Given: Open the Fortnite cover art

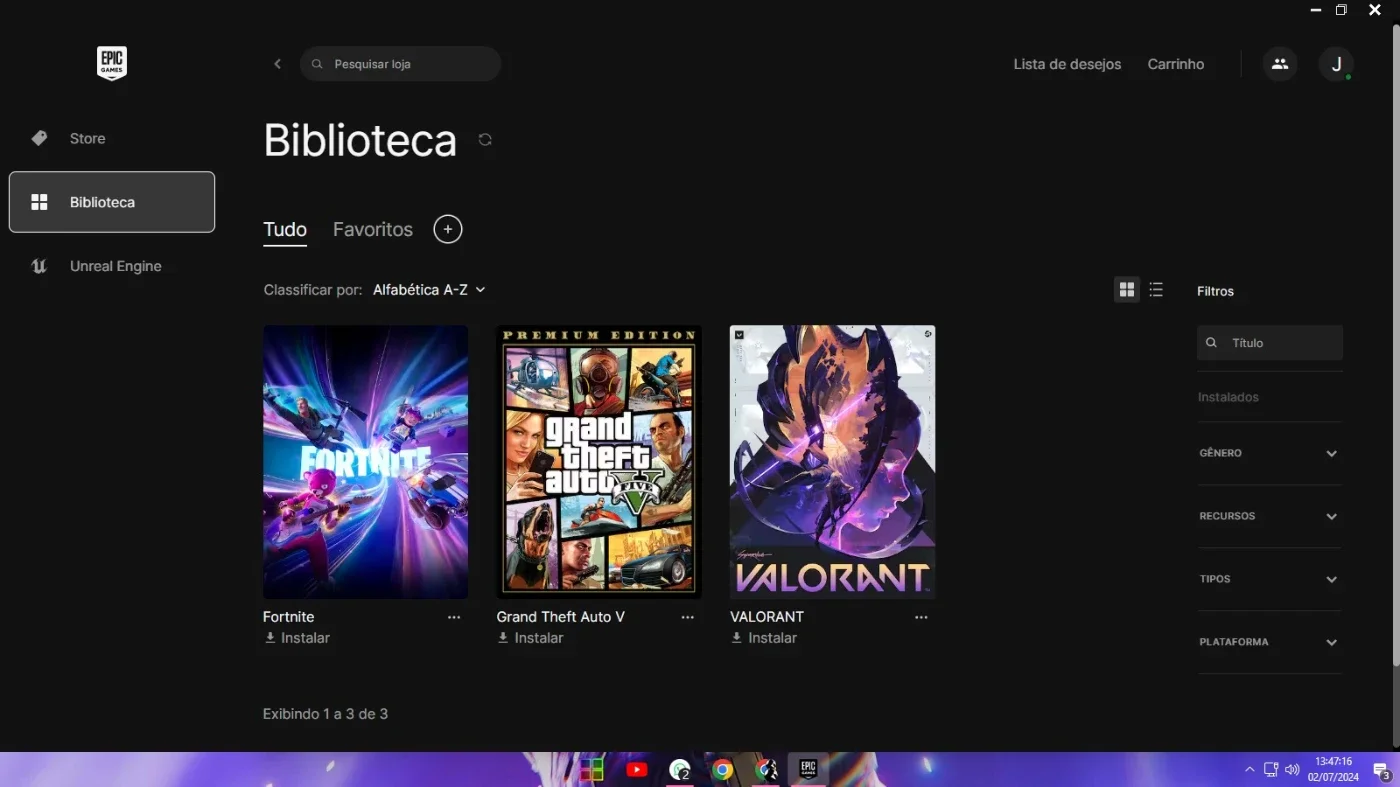Looking at the screenshot, I should [365, 462].
